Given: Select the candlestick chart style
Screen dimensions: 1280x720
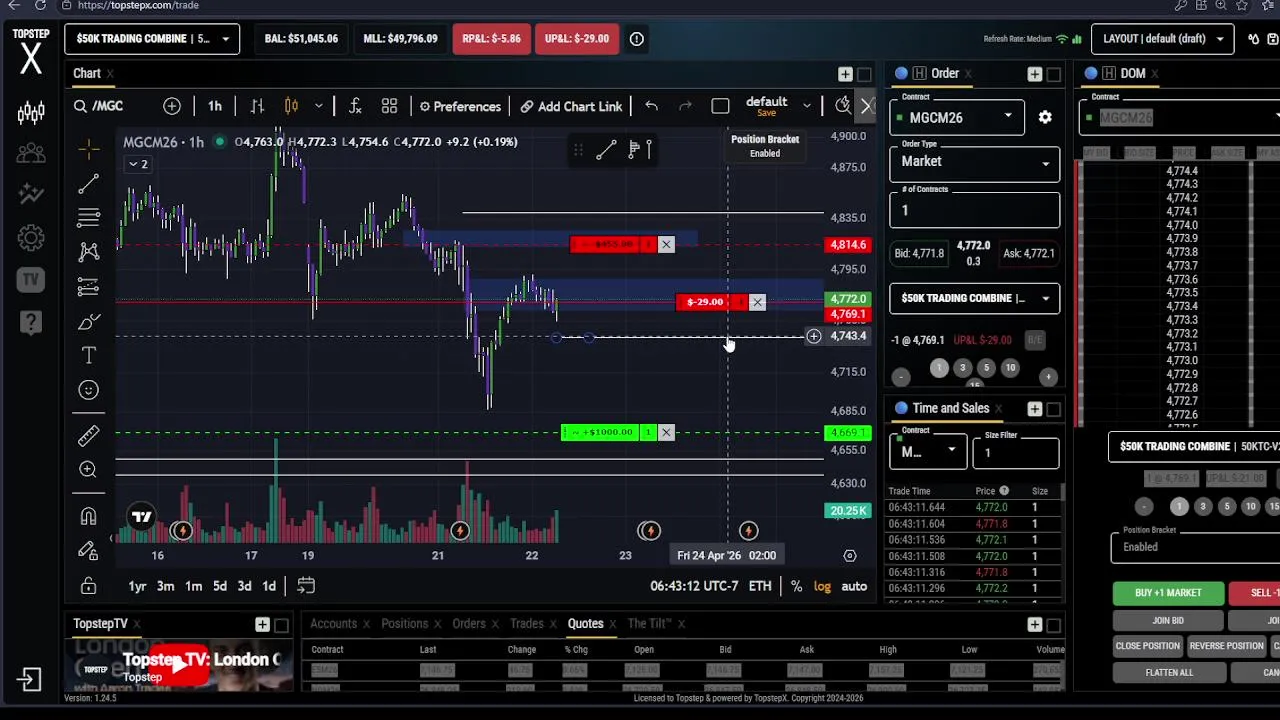Looking at the screenshot, I should 291,106.
